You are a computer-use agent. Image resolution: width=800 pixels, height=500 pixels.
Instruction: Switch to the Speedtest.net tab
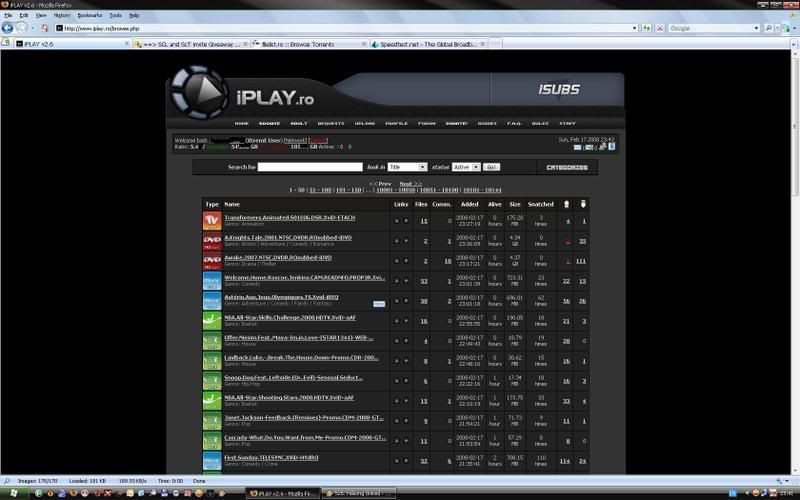pyautogui.click(x=428, y=44)
